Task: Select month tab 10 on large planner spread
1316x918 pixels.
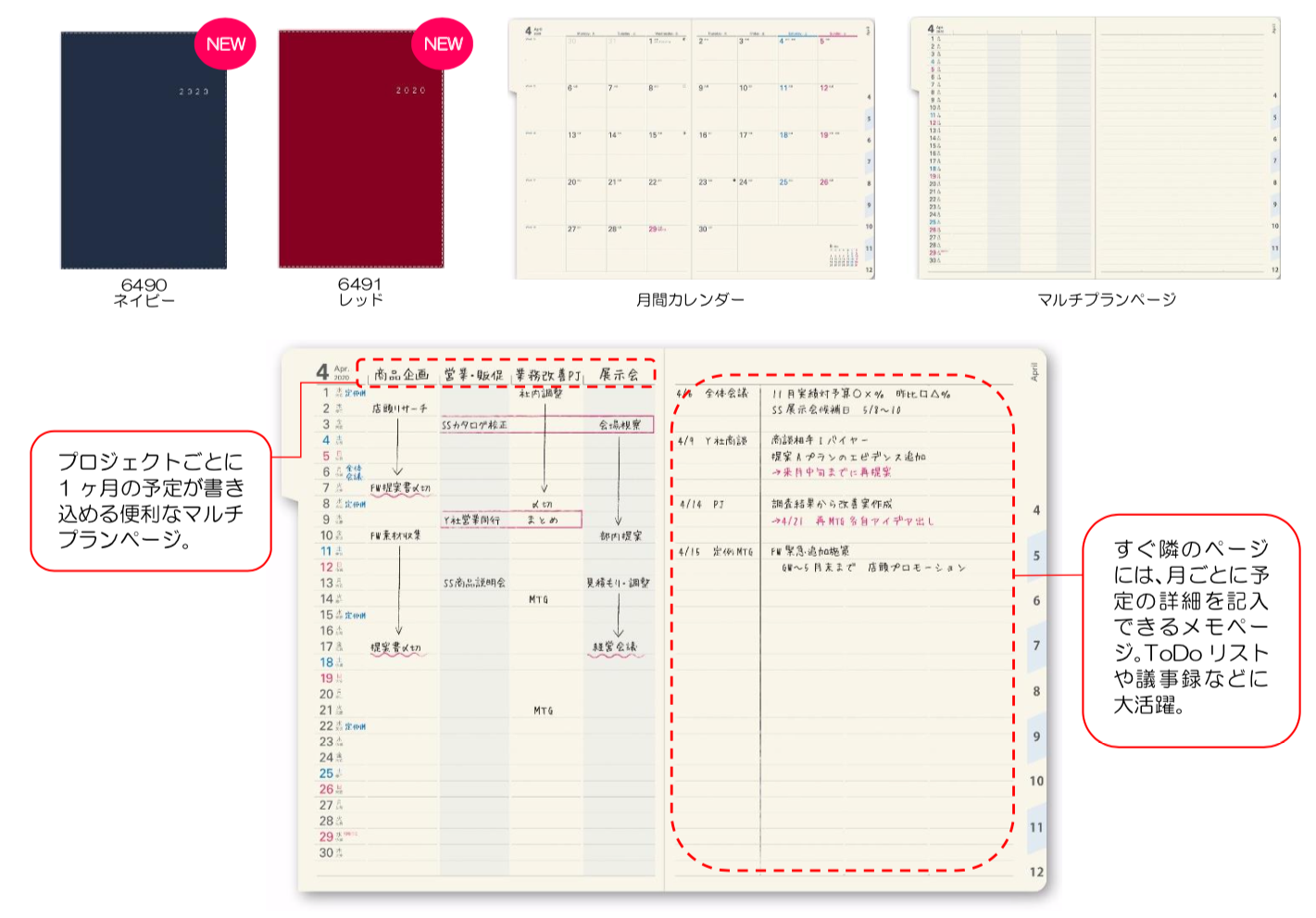Action: [x=1036, y=781]
